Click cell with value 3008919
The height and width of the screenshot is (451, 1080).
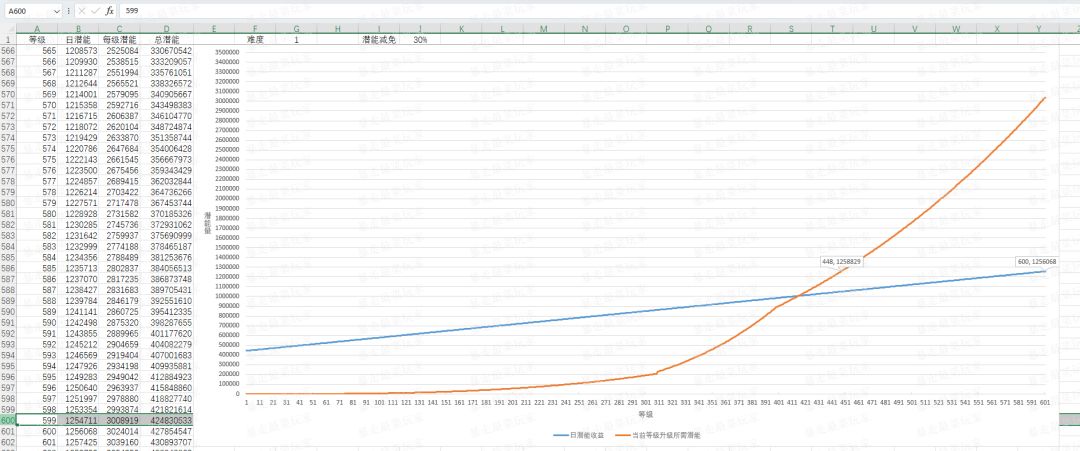[119, 420]
